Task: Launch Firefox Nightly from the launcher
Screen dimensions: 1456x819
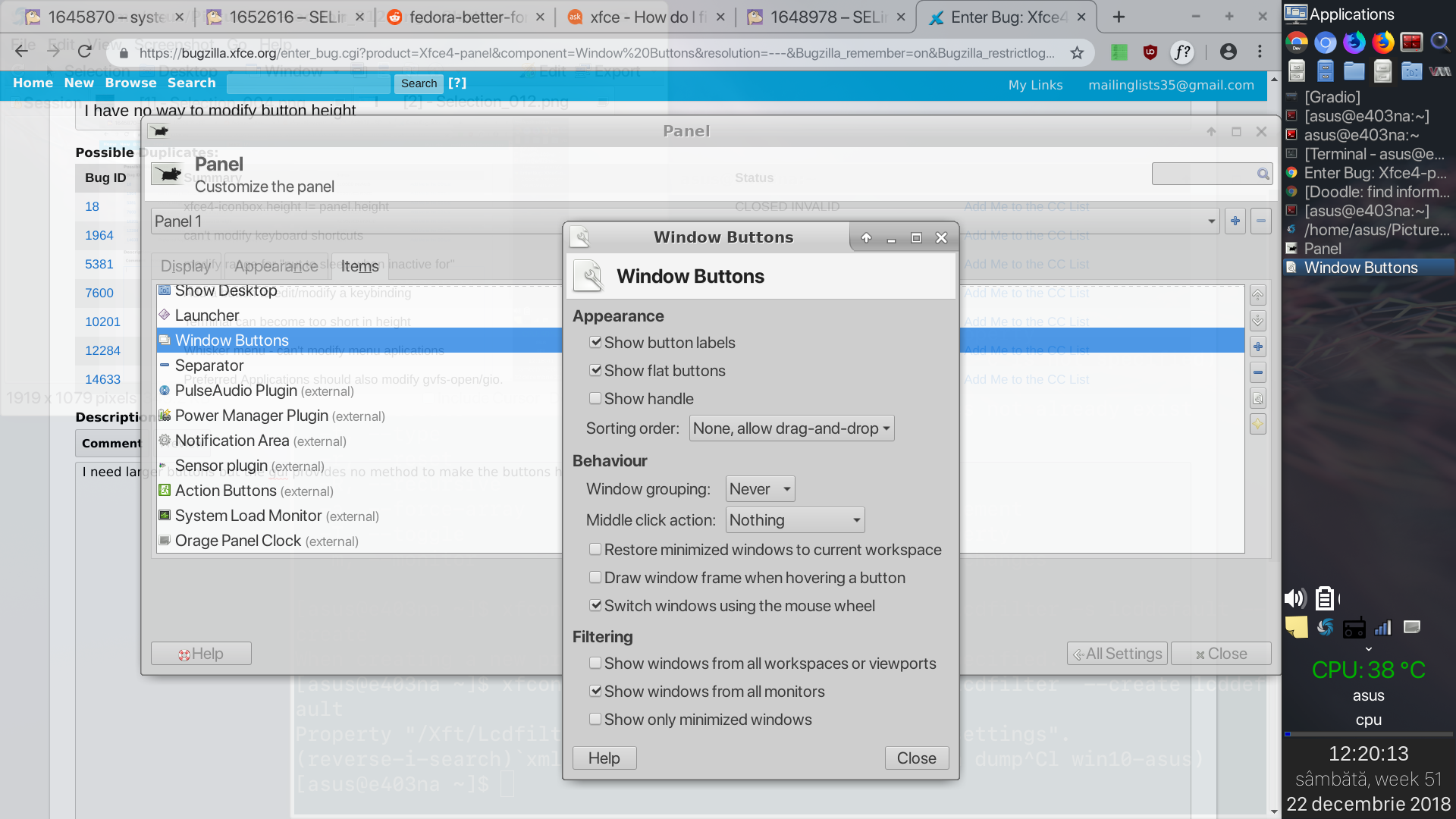Action: coord(1354,42)
